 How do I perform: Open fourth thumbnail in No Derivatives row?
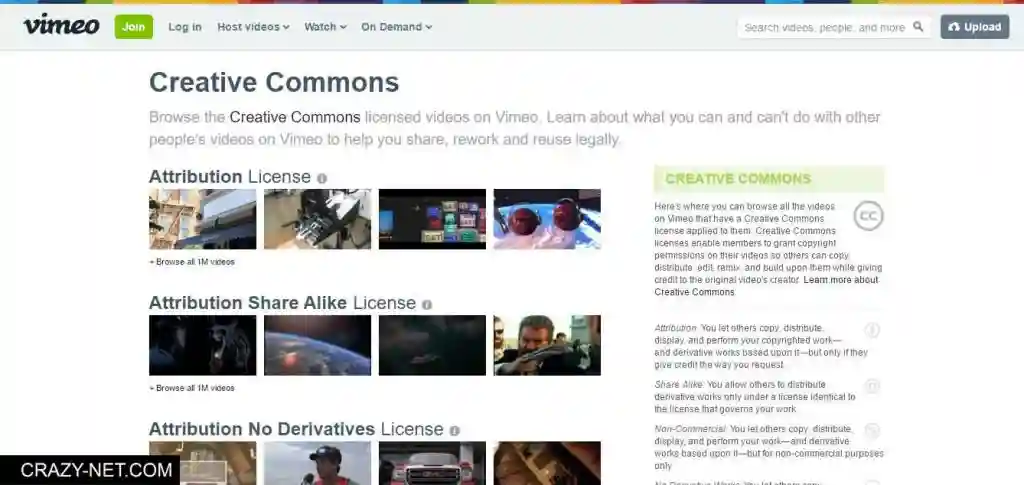coord(547,463)
